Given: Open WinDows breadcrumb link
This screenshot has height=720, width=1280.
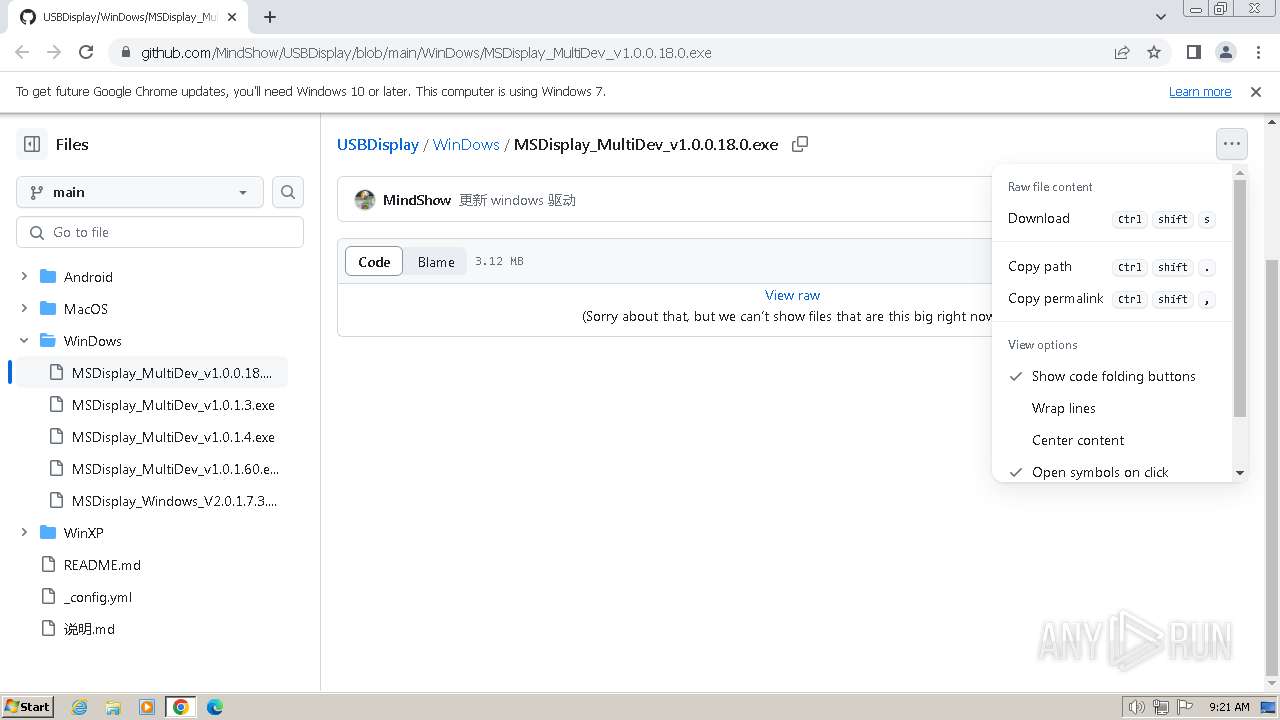Looking at the screenshot, I should [466, 144].
